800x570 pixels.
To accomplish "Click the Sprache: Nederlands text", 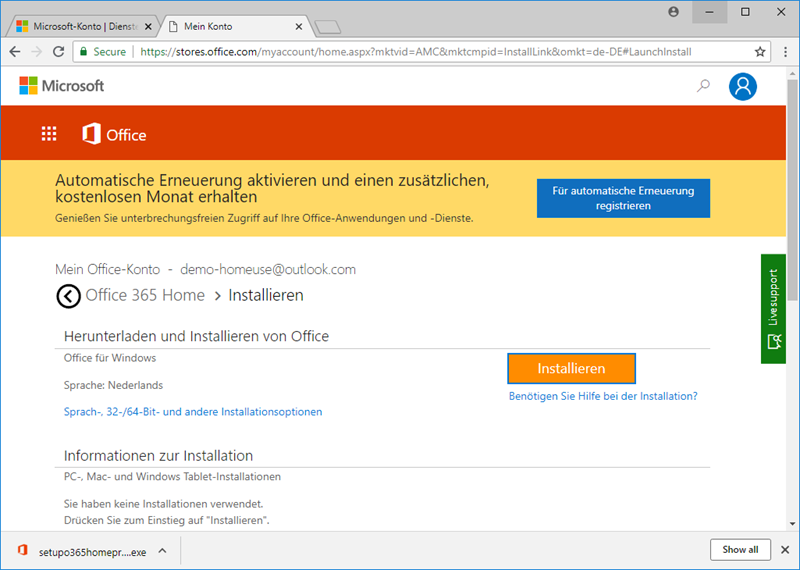I will pos(113,385).
